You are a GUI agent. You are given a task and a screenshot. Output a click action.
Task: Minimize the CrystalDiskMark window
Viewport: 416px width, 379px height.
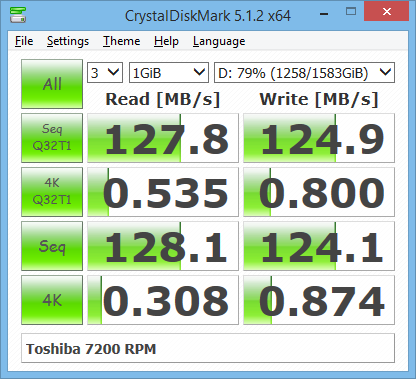[324, 13]
